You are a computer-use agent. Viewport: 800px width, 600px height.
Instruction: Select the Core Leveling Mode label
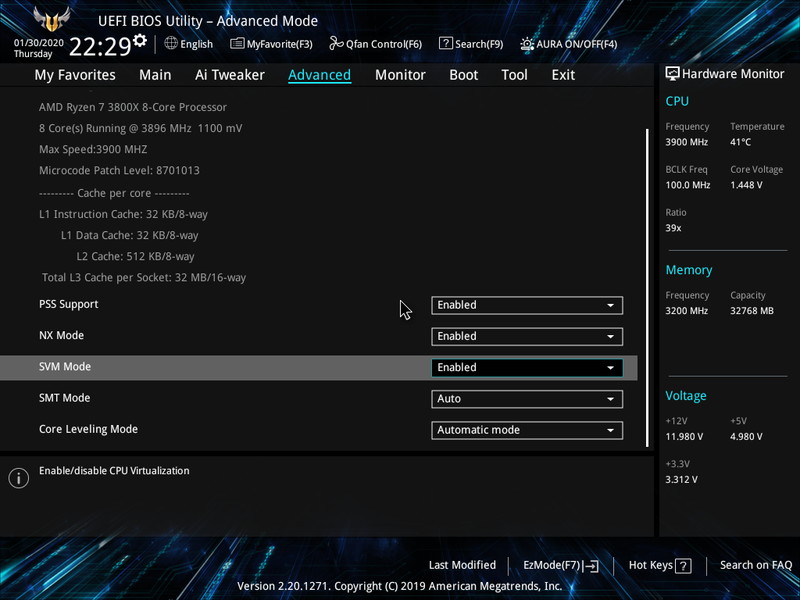pyautogui.click(x=88, y=429)
